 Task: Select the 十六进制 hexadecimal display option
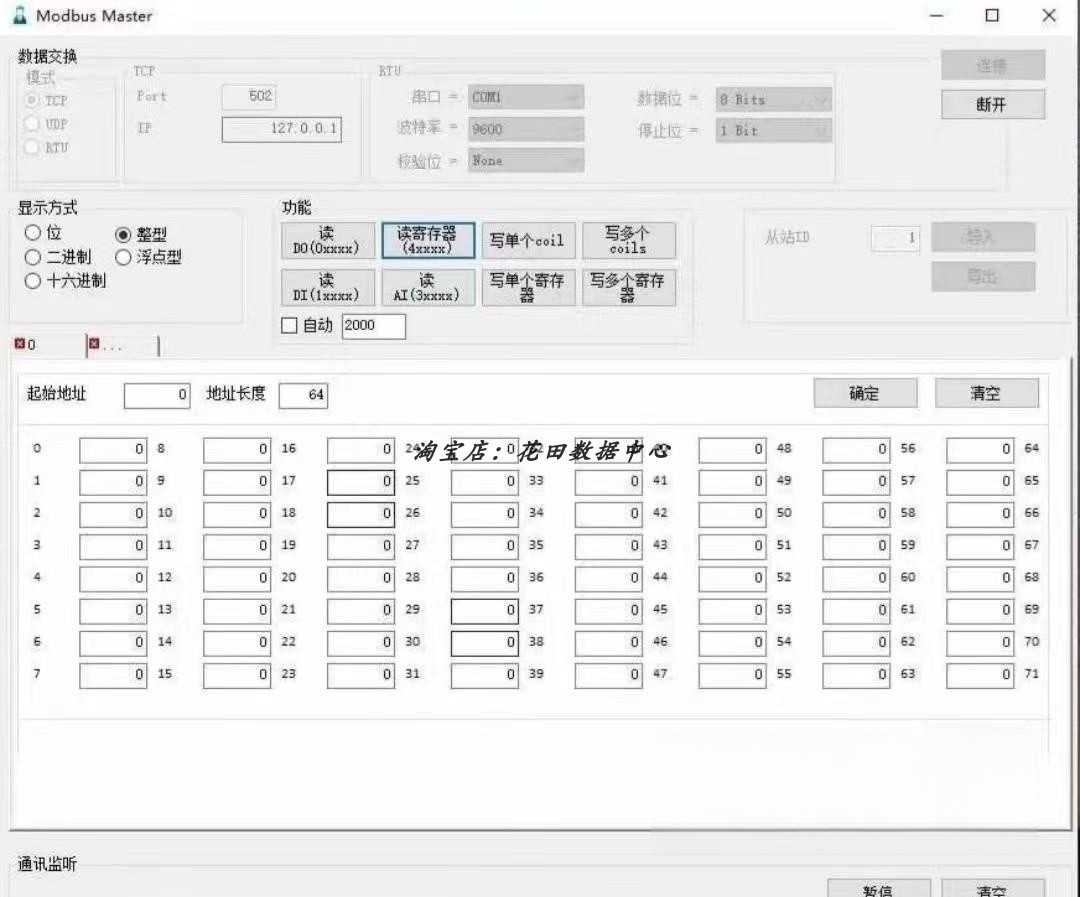[32, 280]
